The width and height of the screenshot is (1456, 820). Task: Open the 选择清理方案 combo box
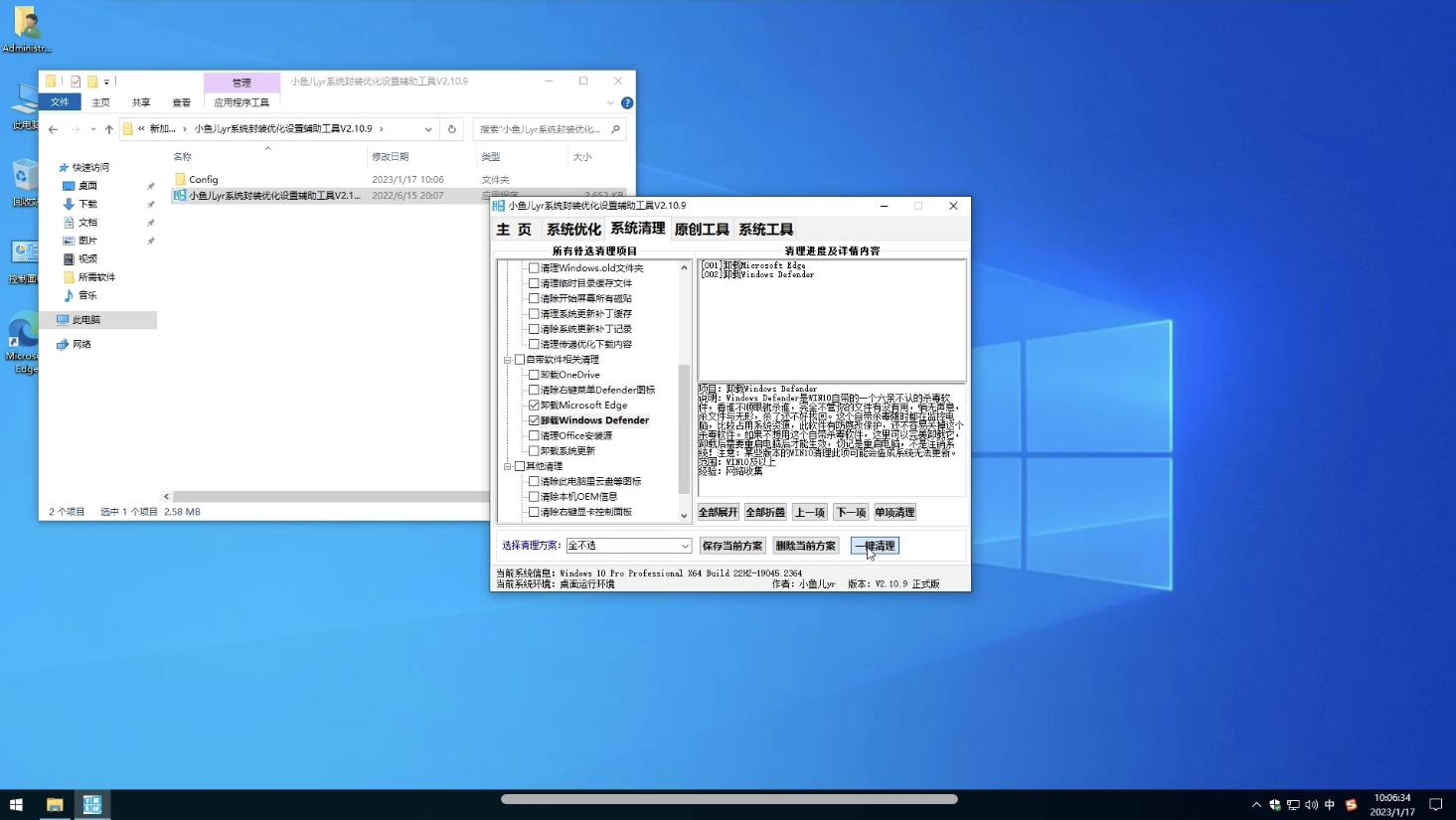point(628,546)
